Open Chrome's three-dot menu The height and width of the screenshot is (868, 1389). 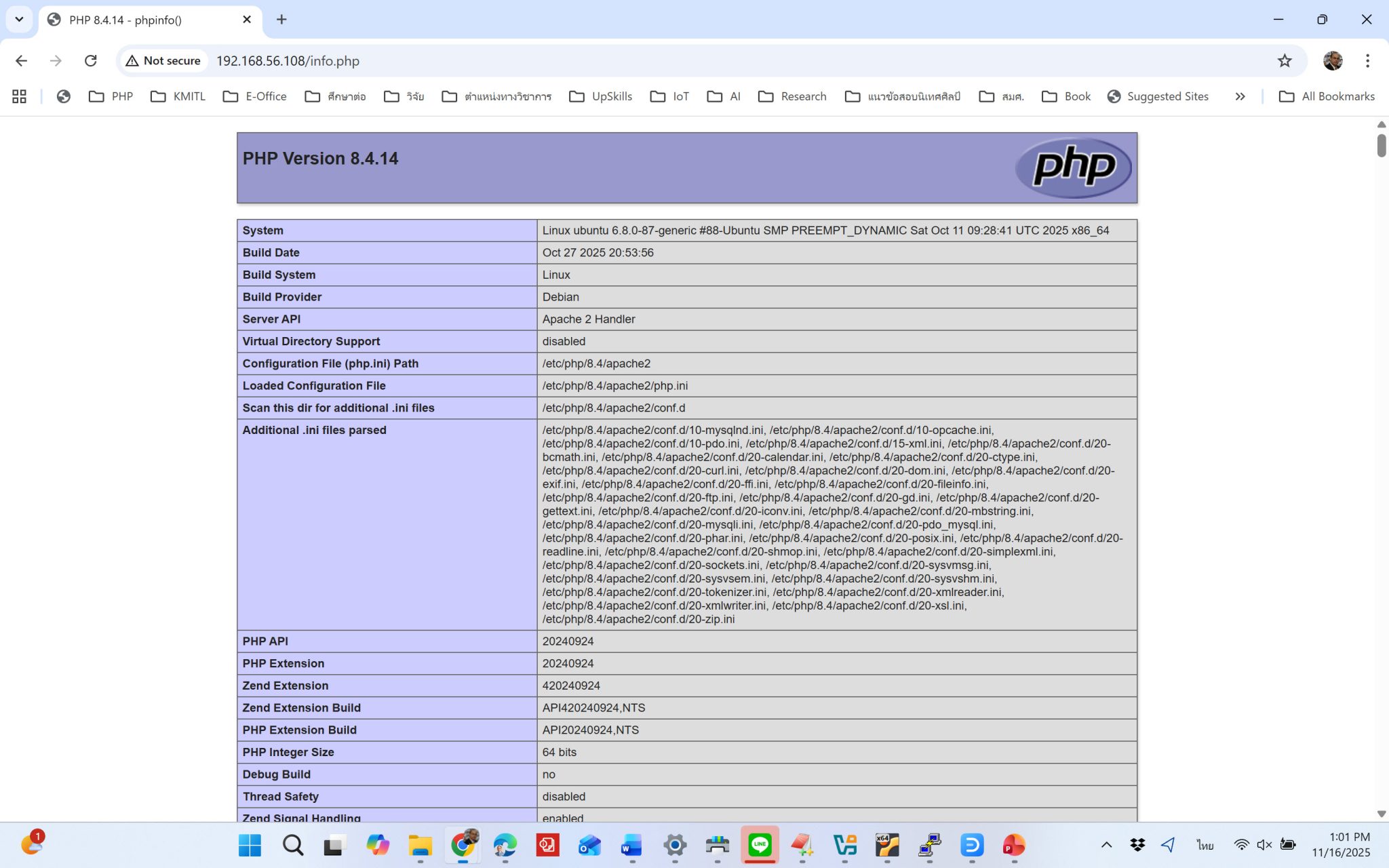(x=1367, y=60)
